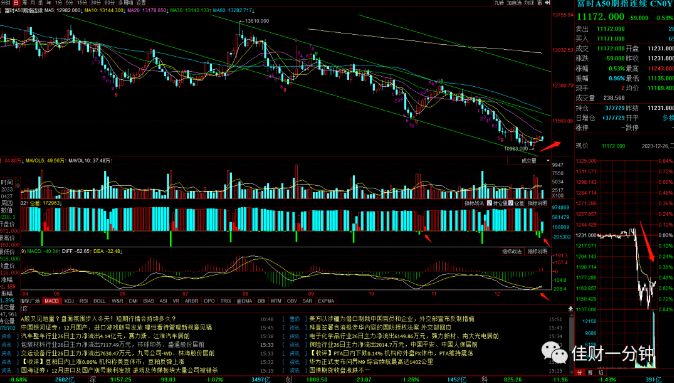Viewport: 674px width, 383px height.
Task: Toggle the 持仓量 checkbox in the position panel
Action: point(489,203)
